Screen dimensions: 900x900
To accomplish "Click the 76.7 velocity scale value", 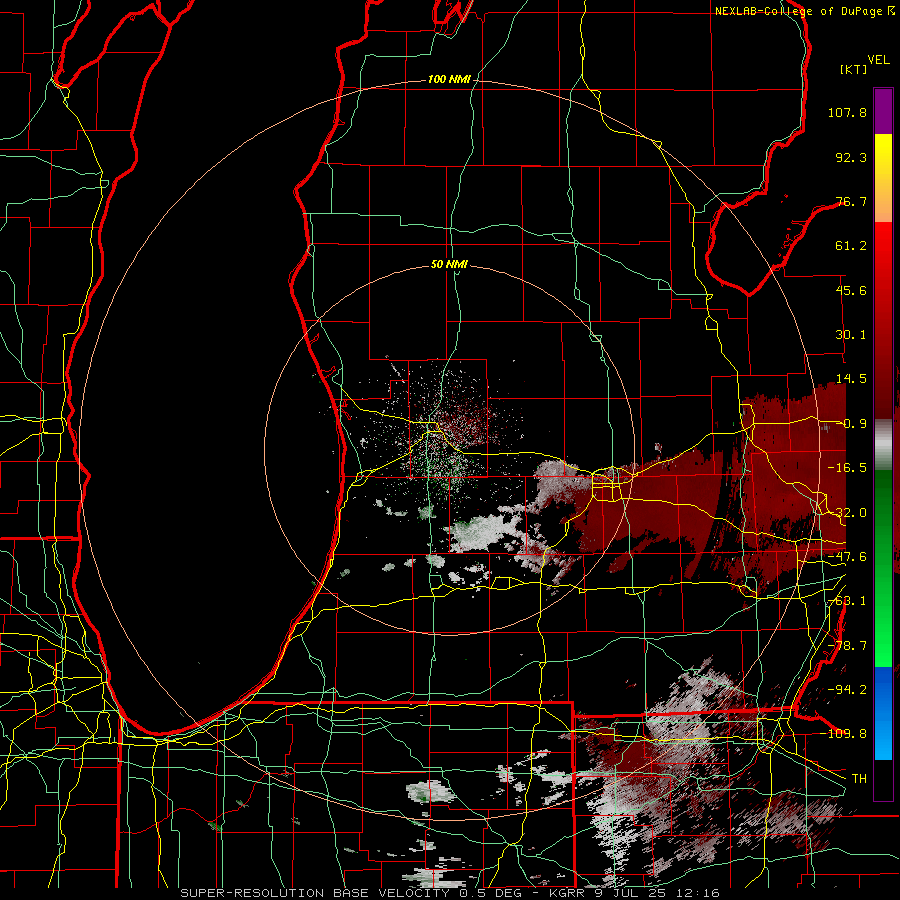I will tap(851, 201).
